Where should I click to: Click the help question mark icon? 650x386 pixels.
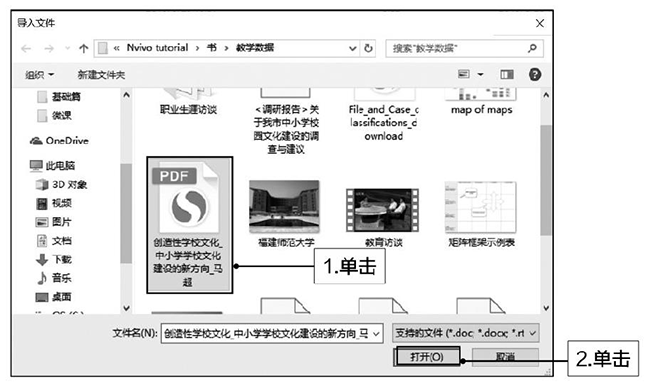(x=535, y=75)
